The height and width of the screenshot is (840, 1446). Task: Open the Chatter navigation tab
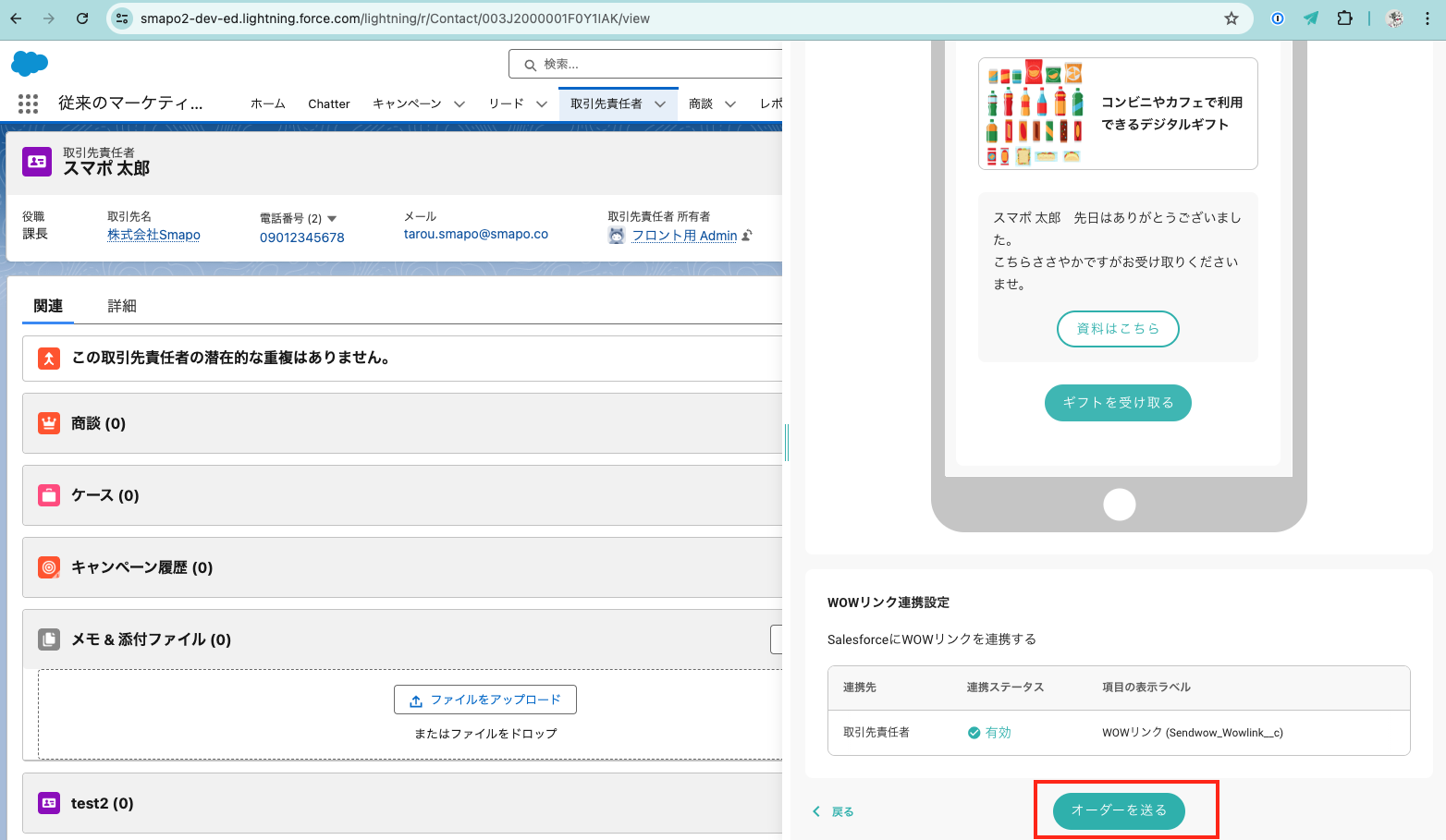click(329, 104)
